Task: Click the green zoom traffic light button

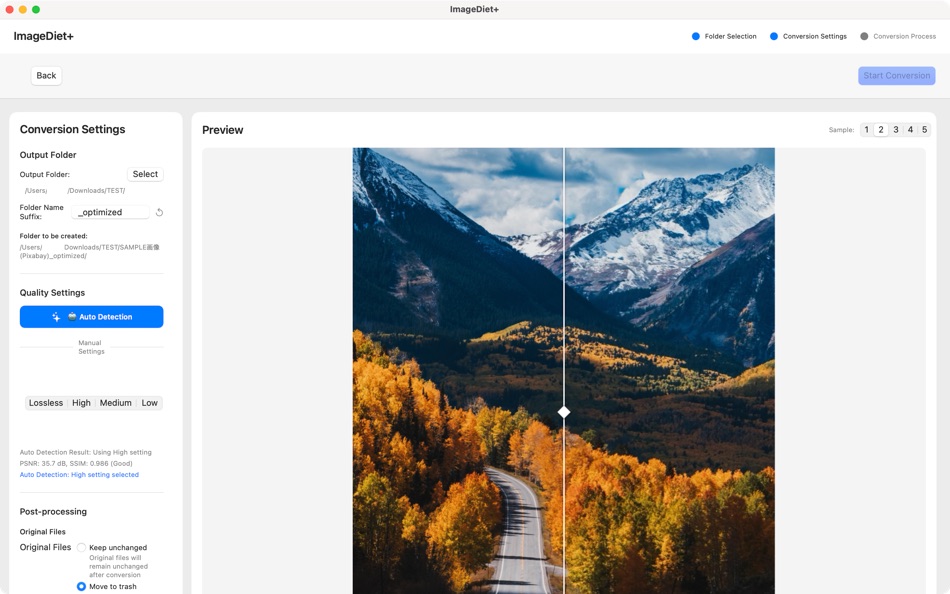Action: 34,8
